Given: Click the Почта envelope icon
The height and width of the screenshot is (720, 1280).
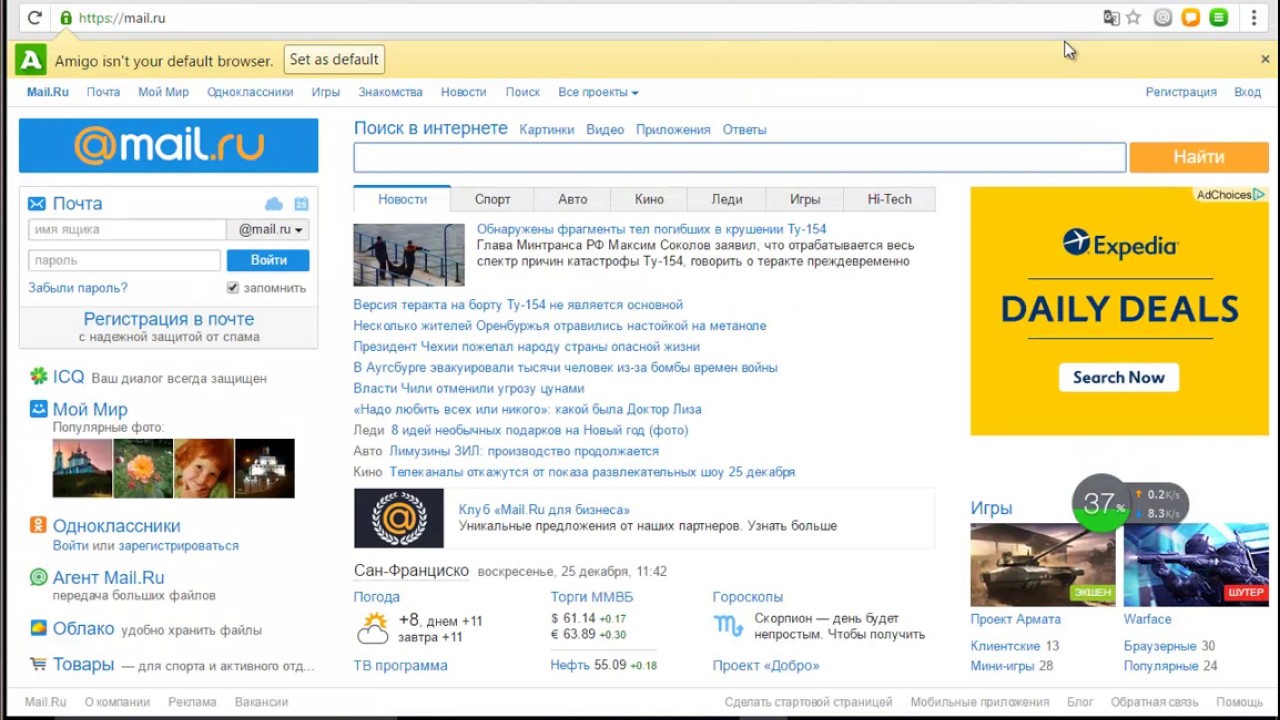Looking at the screenshot, I should click(x=37, y=203).
